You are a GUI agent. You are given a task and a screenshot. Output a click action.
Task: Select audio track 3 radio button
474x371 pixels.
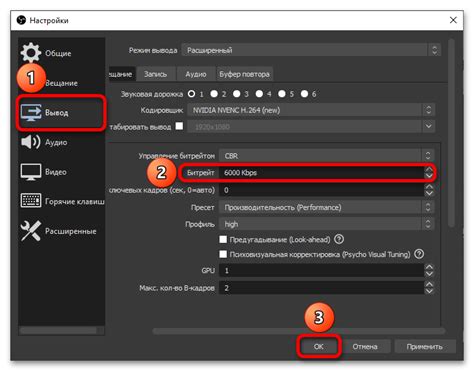coord(237,94)
